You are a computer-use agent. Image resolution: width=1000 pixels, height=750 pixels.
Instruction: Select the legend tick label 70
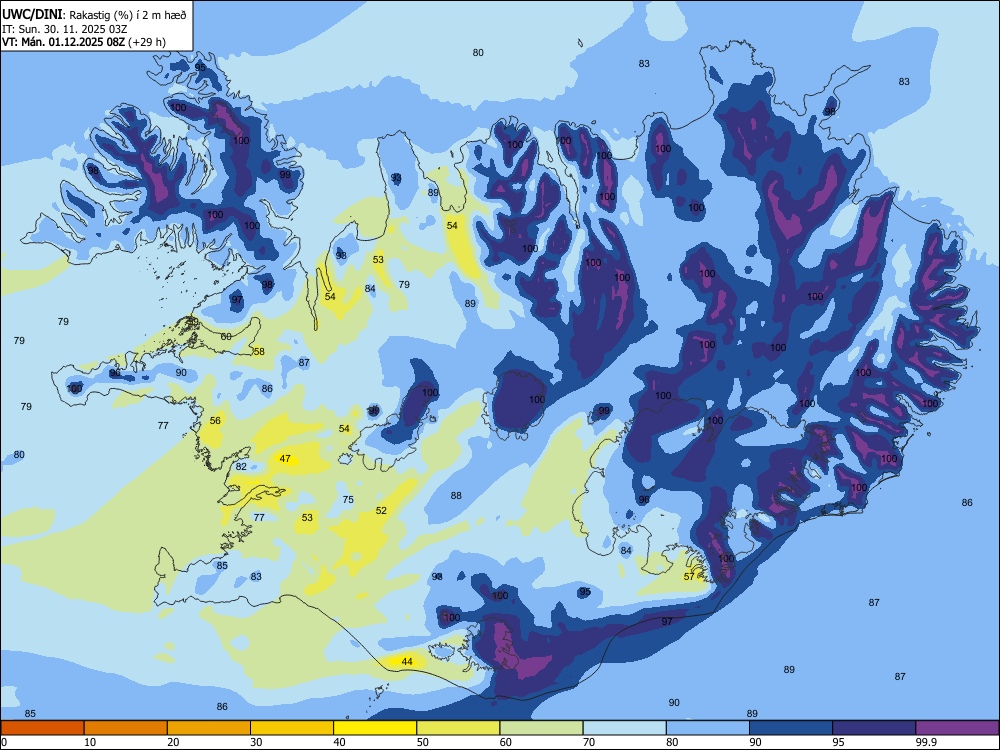coord(589,742)
